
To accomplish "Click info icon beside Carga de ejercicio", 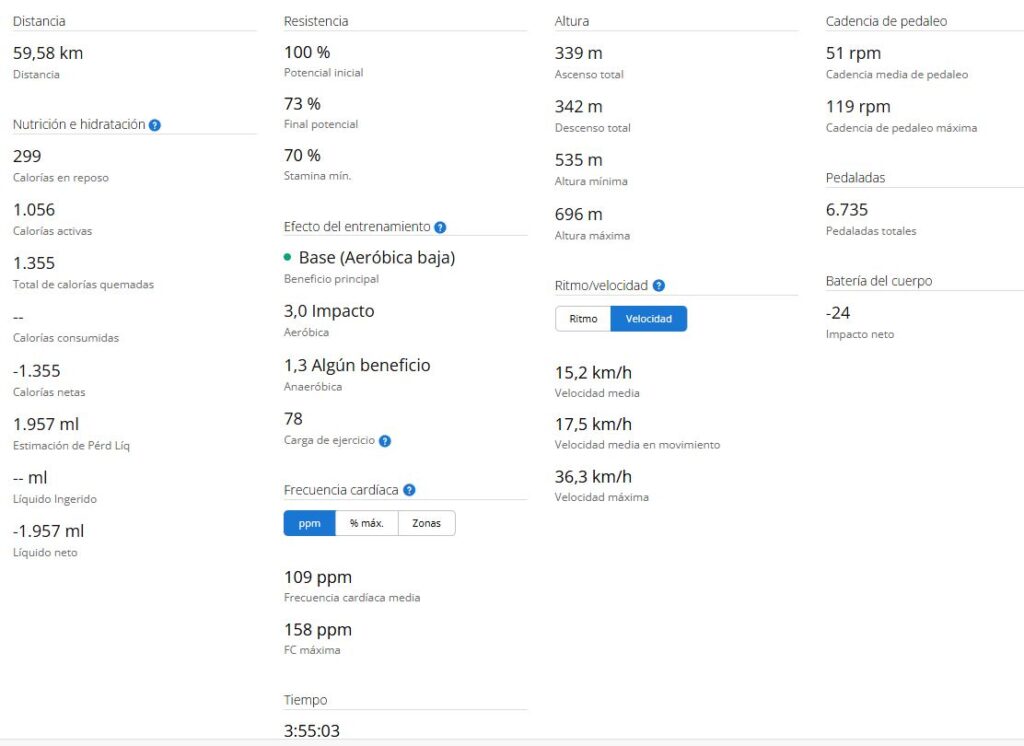I will click(x=385, y=441).
